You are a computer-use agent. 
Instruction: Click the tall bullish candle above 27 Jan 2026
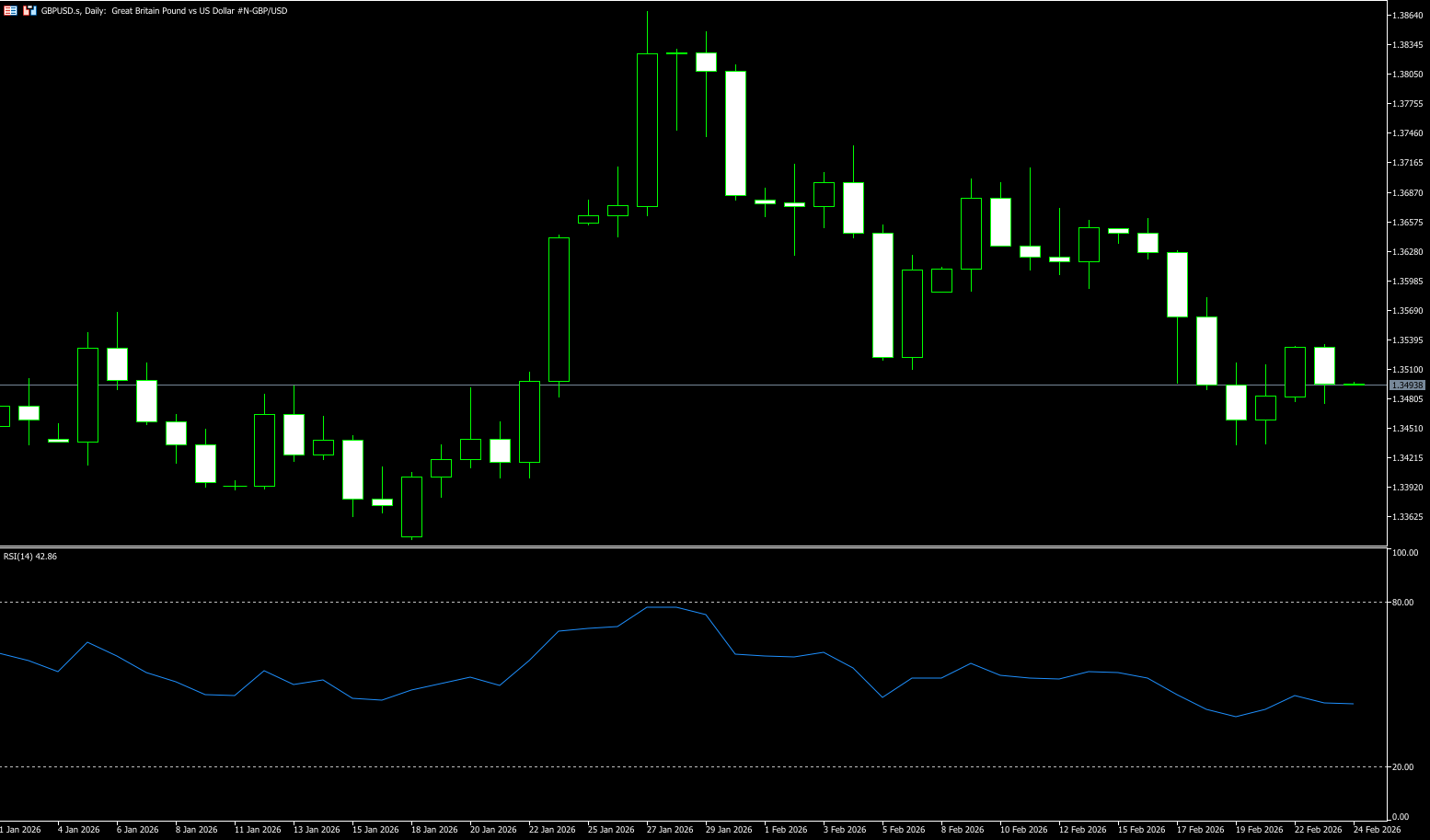pos(647,130)
